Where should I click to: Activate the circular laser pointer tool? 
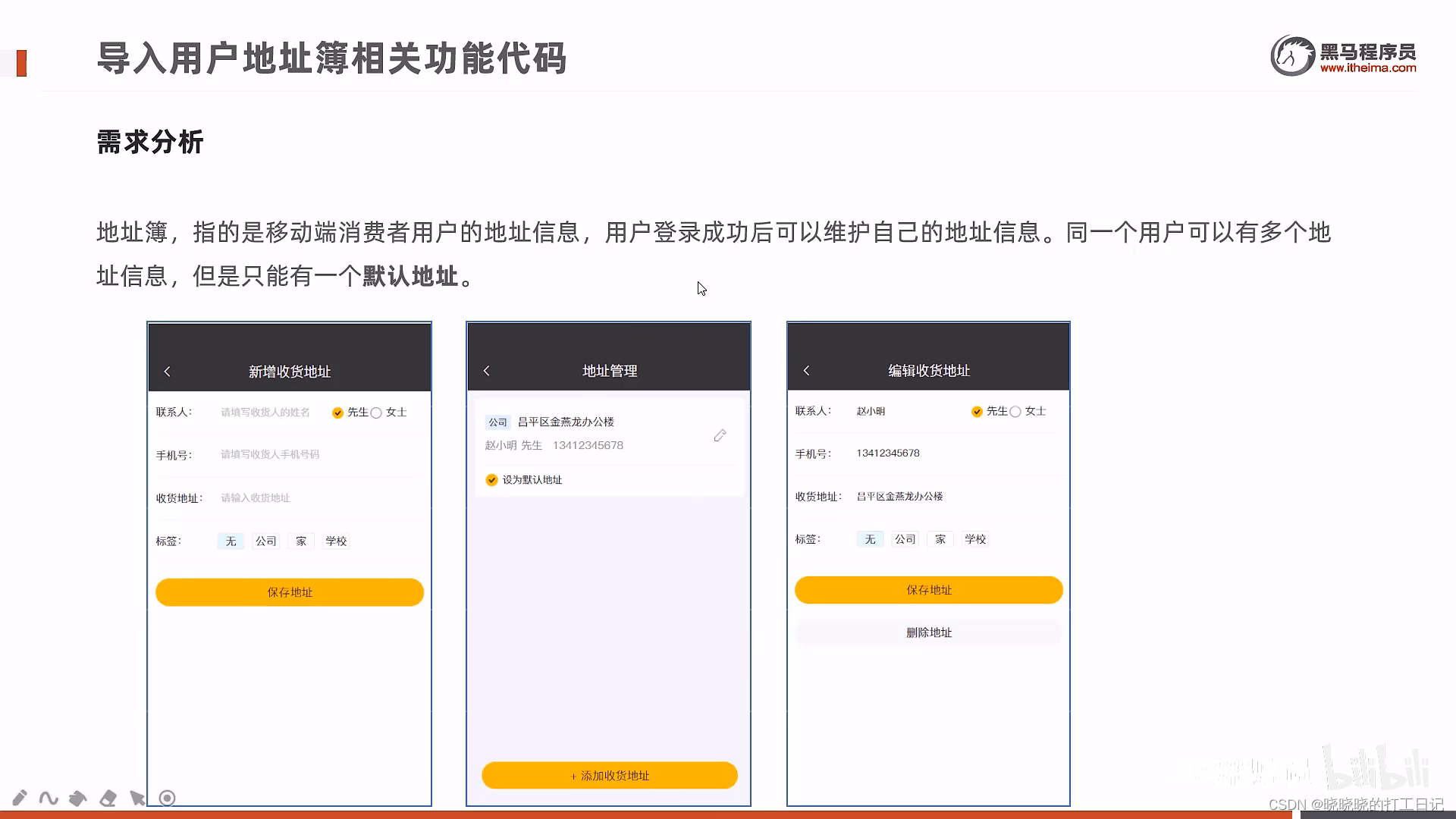[168, 798]
